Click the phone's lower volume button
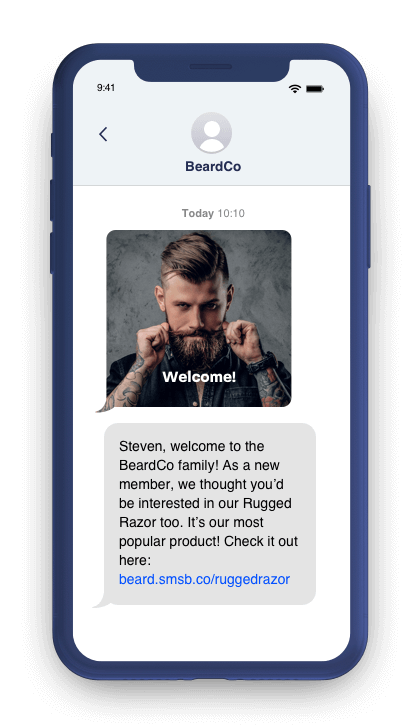The height and width of the screenshot is (725, 420). (x=51, y=252)
